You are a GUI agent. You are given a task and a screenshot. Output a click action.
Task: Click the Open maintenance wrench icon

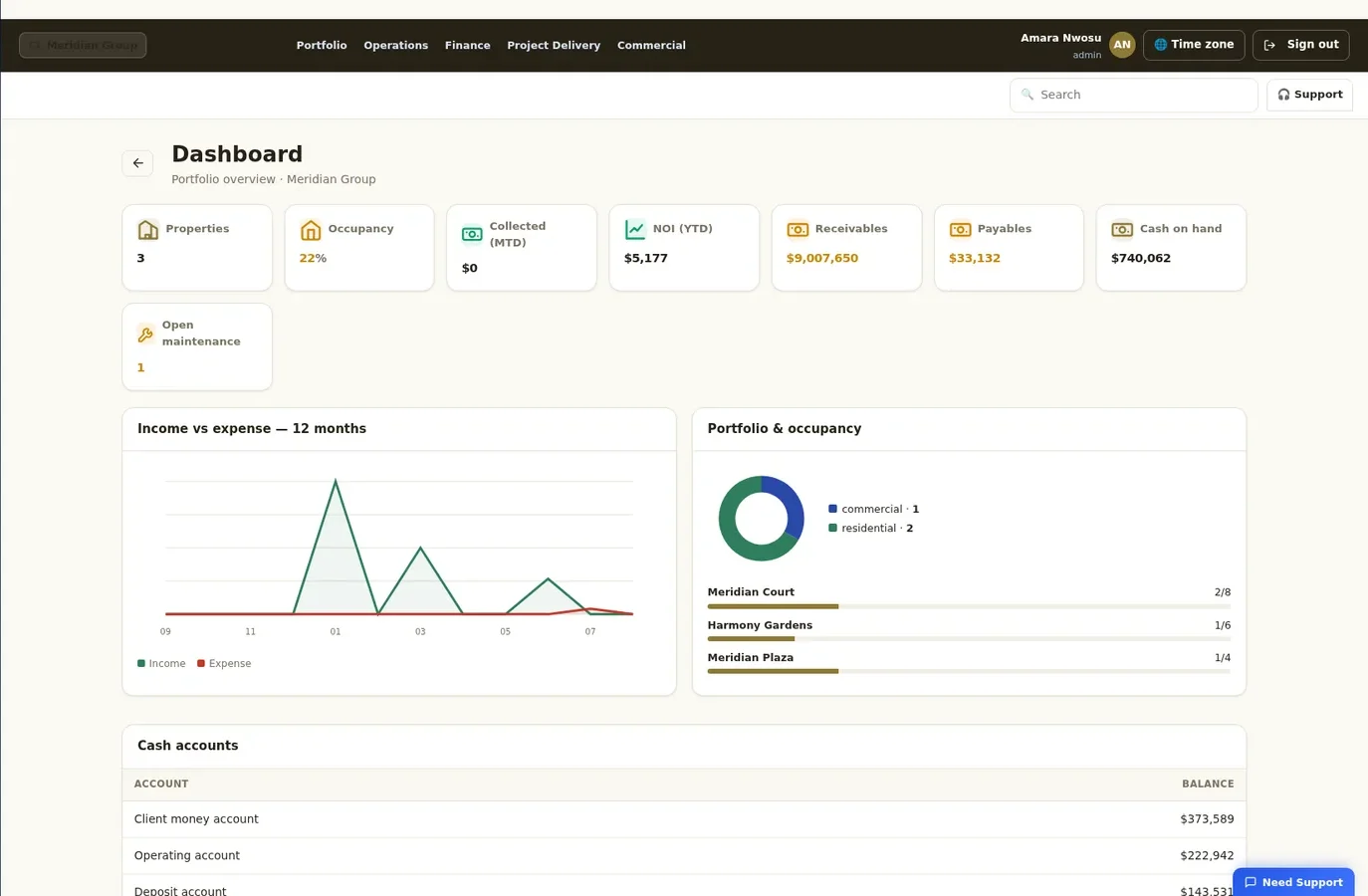point(145,335)
